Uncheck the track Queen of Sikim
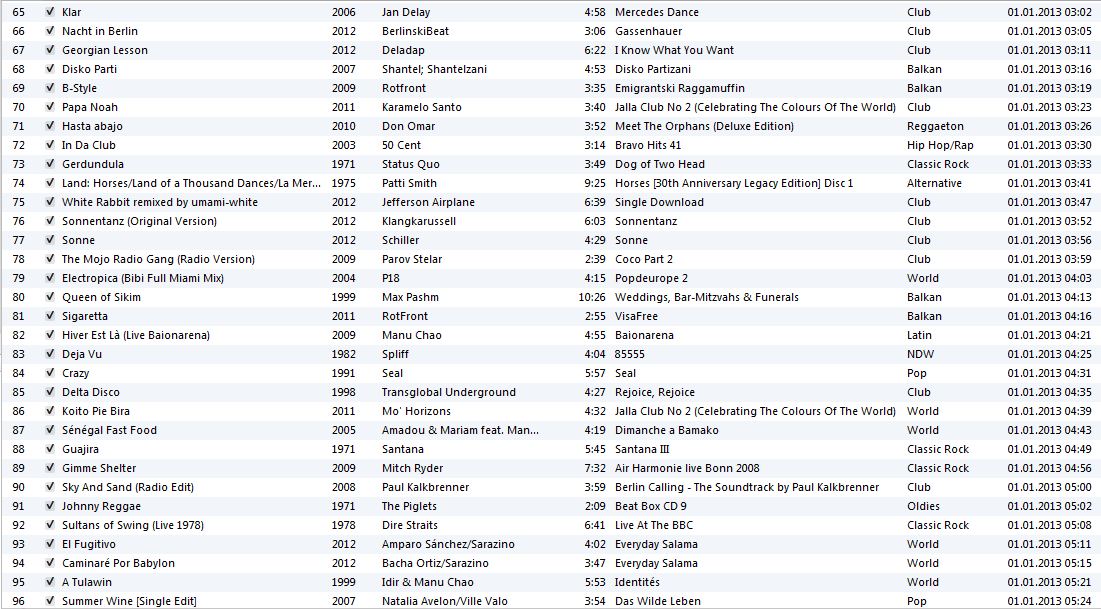This screenshot has height=609, width=1101. pyautogui.click(x=49, y=297)
